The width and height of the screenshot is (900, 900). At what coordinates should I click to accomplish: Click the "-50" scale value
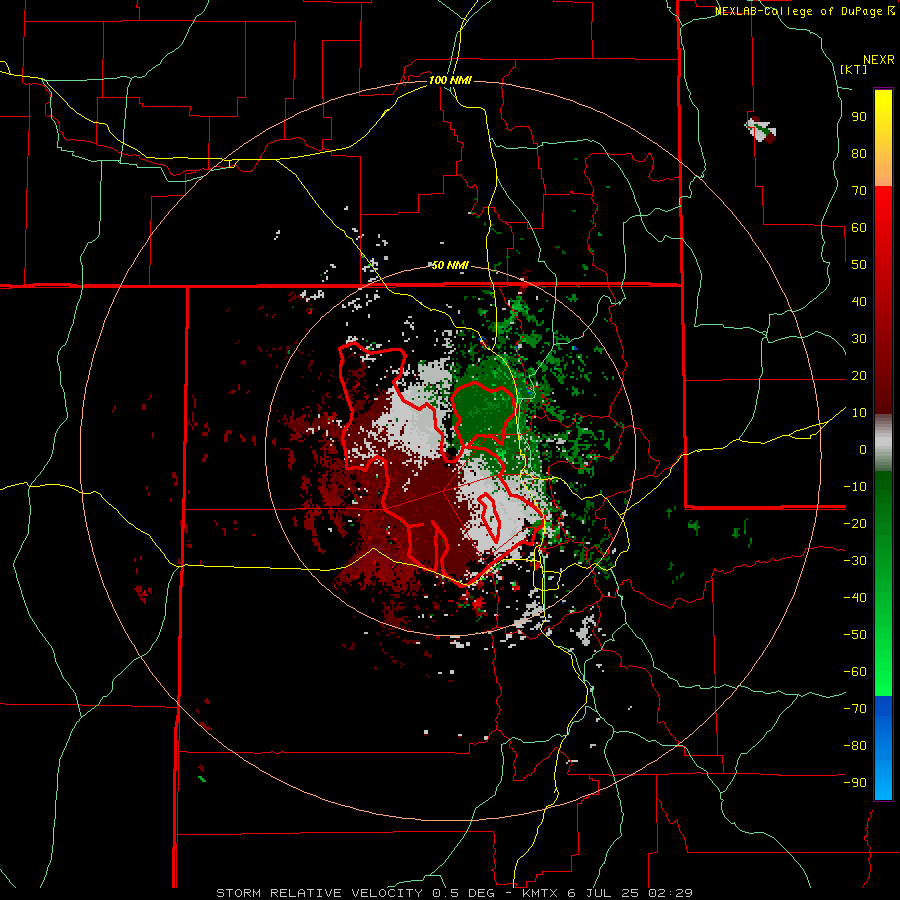[855, 634]
